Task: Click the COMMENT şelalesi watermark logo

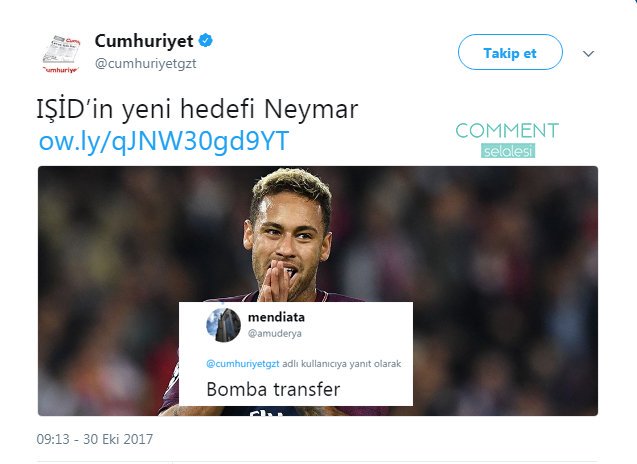Action: coord(507,140)
